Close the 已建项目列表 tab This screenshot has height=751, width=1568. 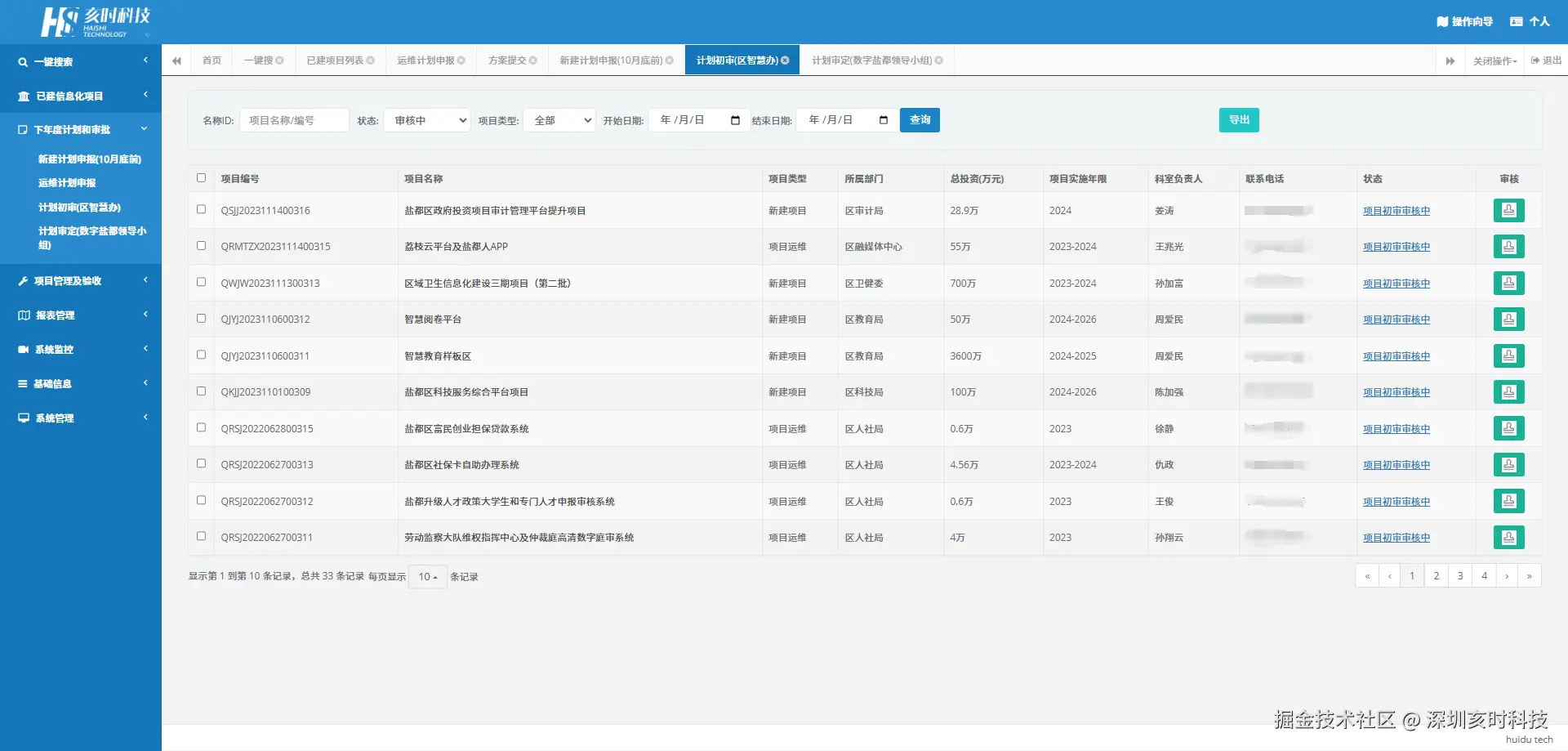coord(370,60)
